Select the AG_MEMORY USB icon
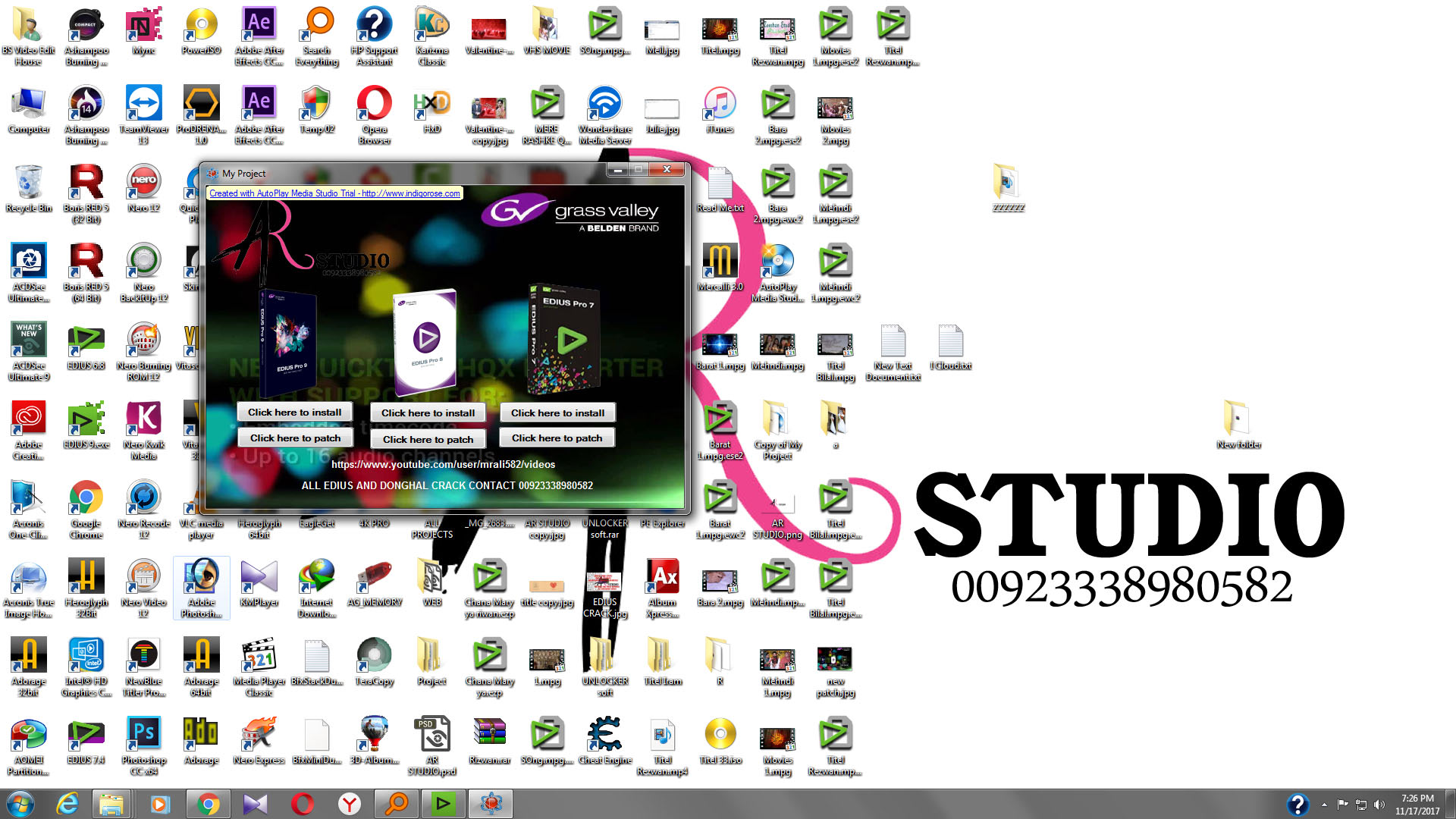The height and width of the screenshot is (819, 1456). [x=374, y=584]
